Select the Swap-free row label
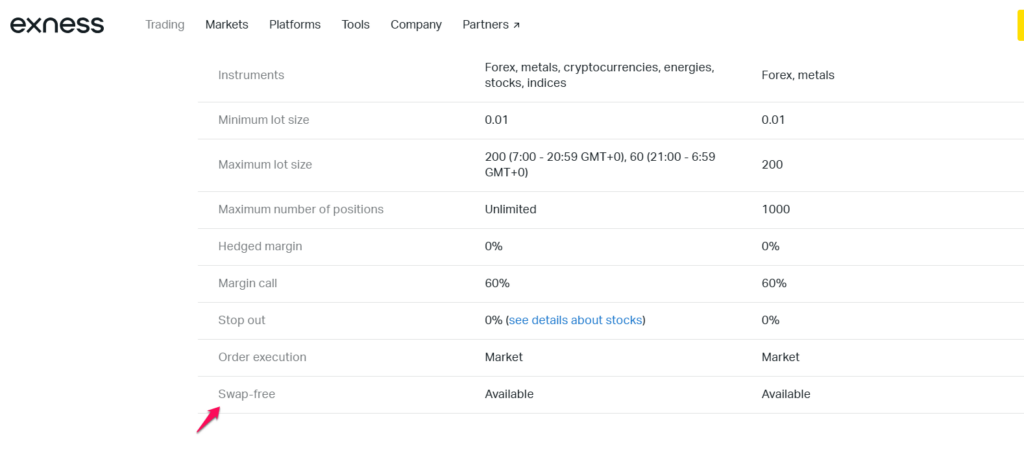The height and width of the screenshot is (459, 1024). [246, 394]
